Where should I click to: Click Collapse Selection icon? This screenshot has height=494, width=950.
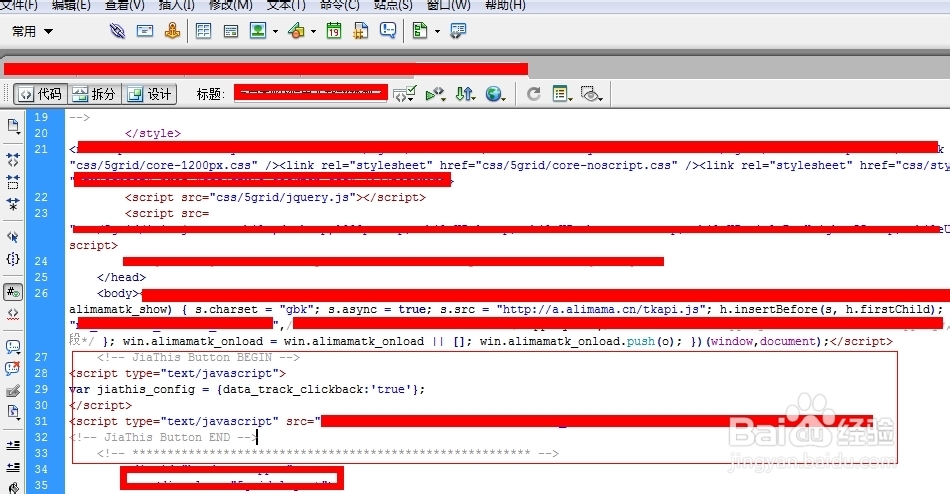tap(13, 182)
